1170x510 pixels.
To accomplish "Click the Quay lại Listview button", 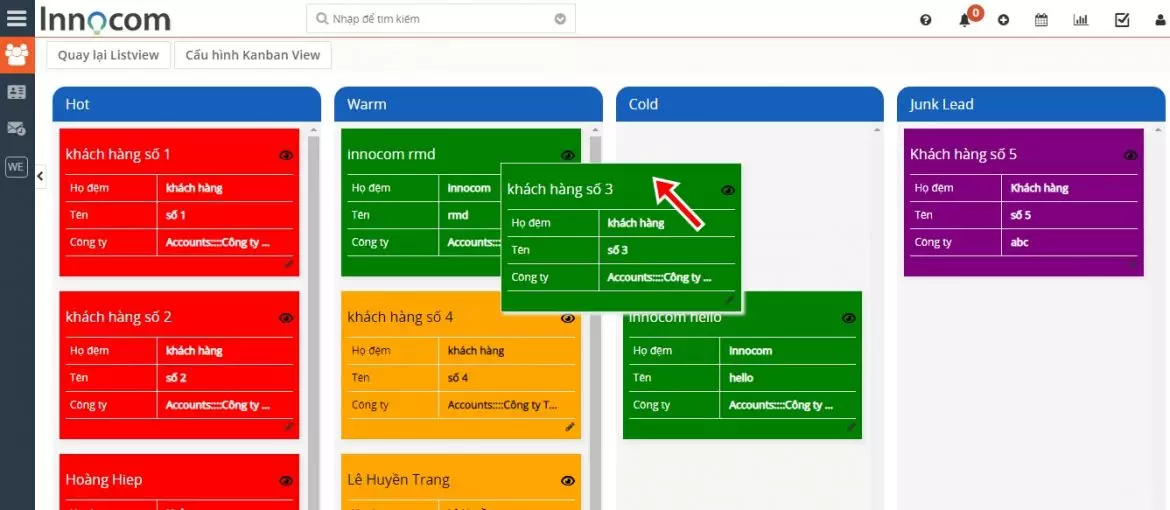I will point(108,55).
